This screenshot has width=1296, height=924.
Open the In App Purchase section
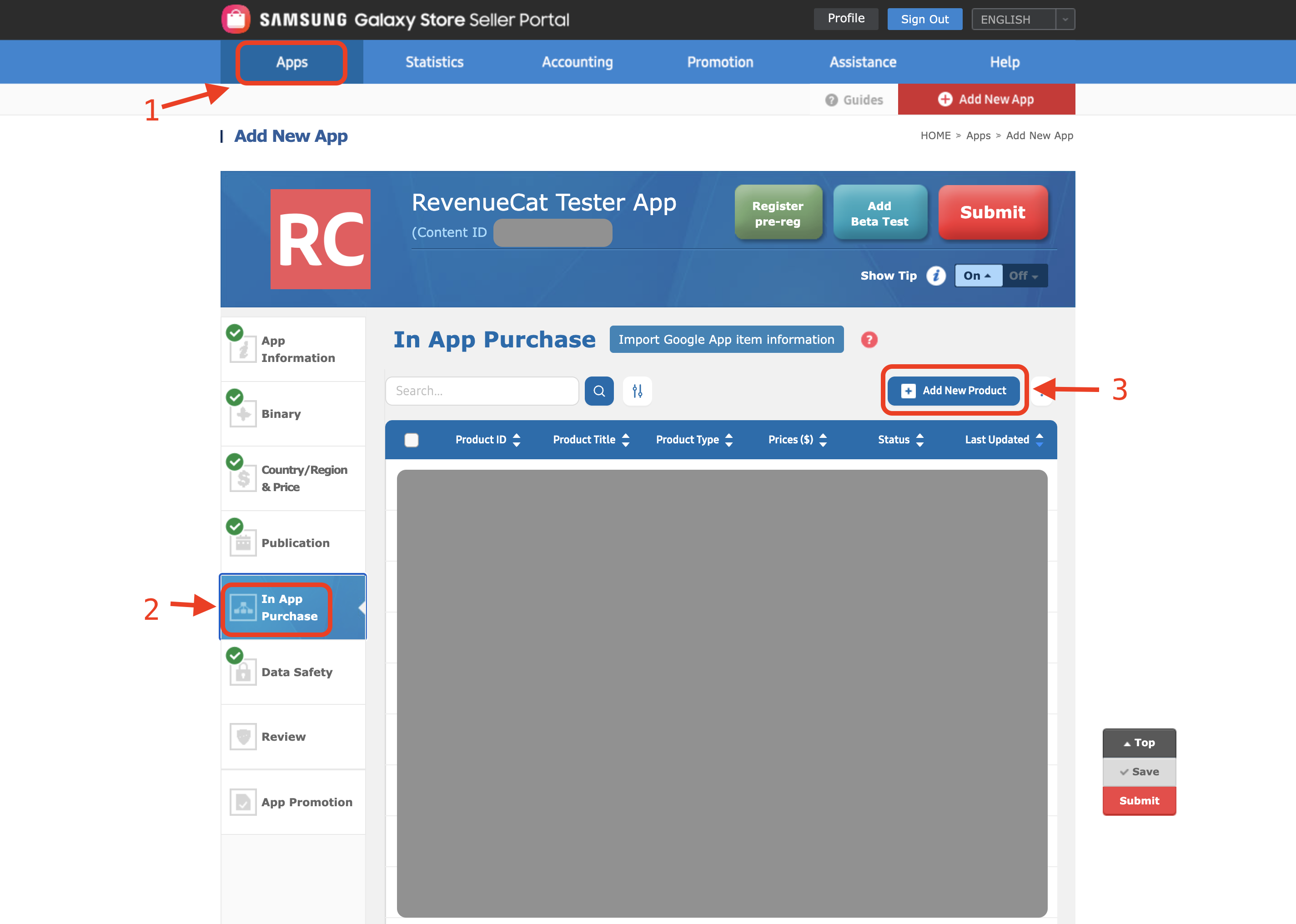click(294, 608)
